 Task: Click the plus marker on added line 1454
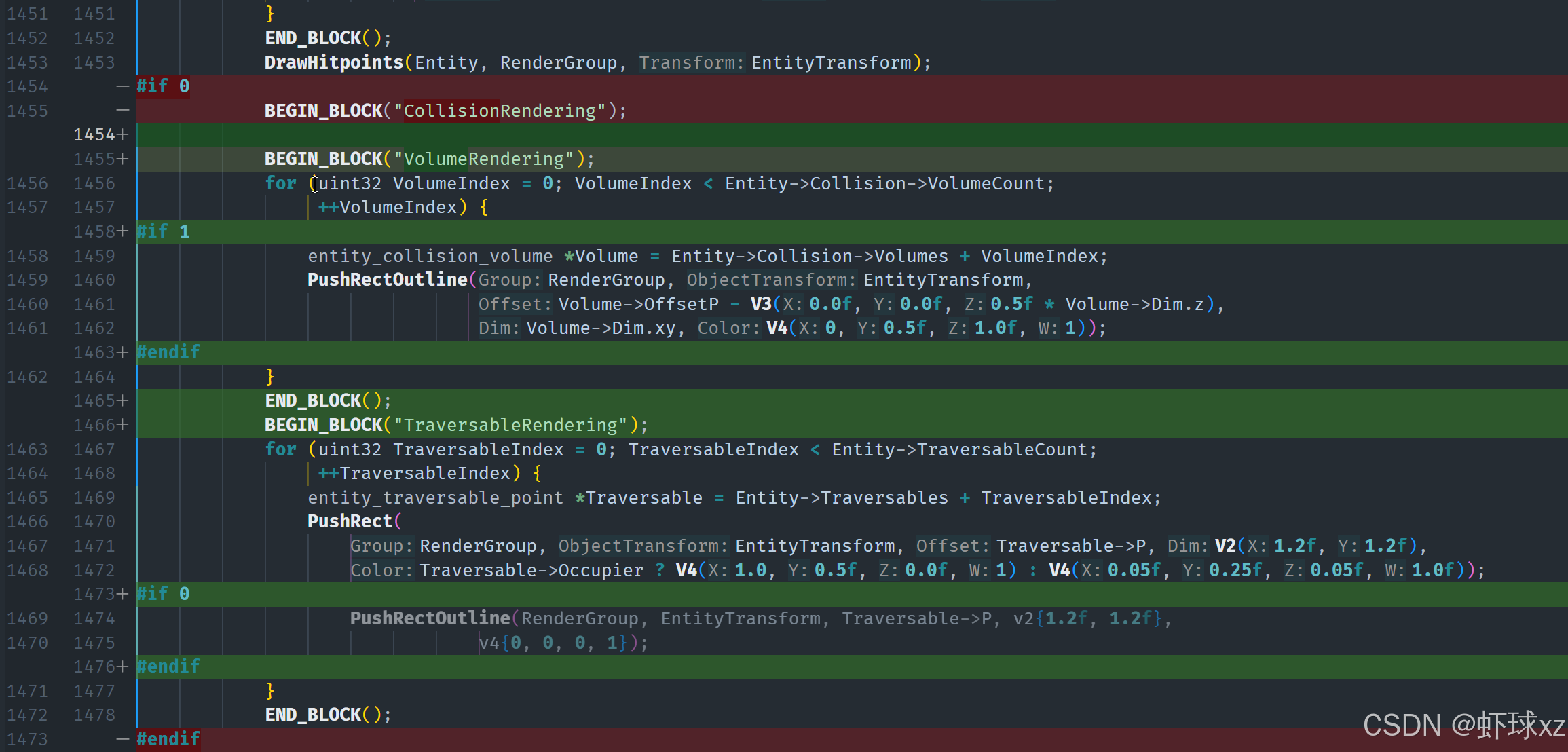point(123,135)
